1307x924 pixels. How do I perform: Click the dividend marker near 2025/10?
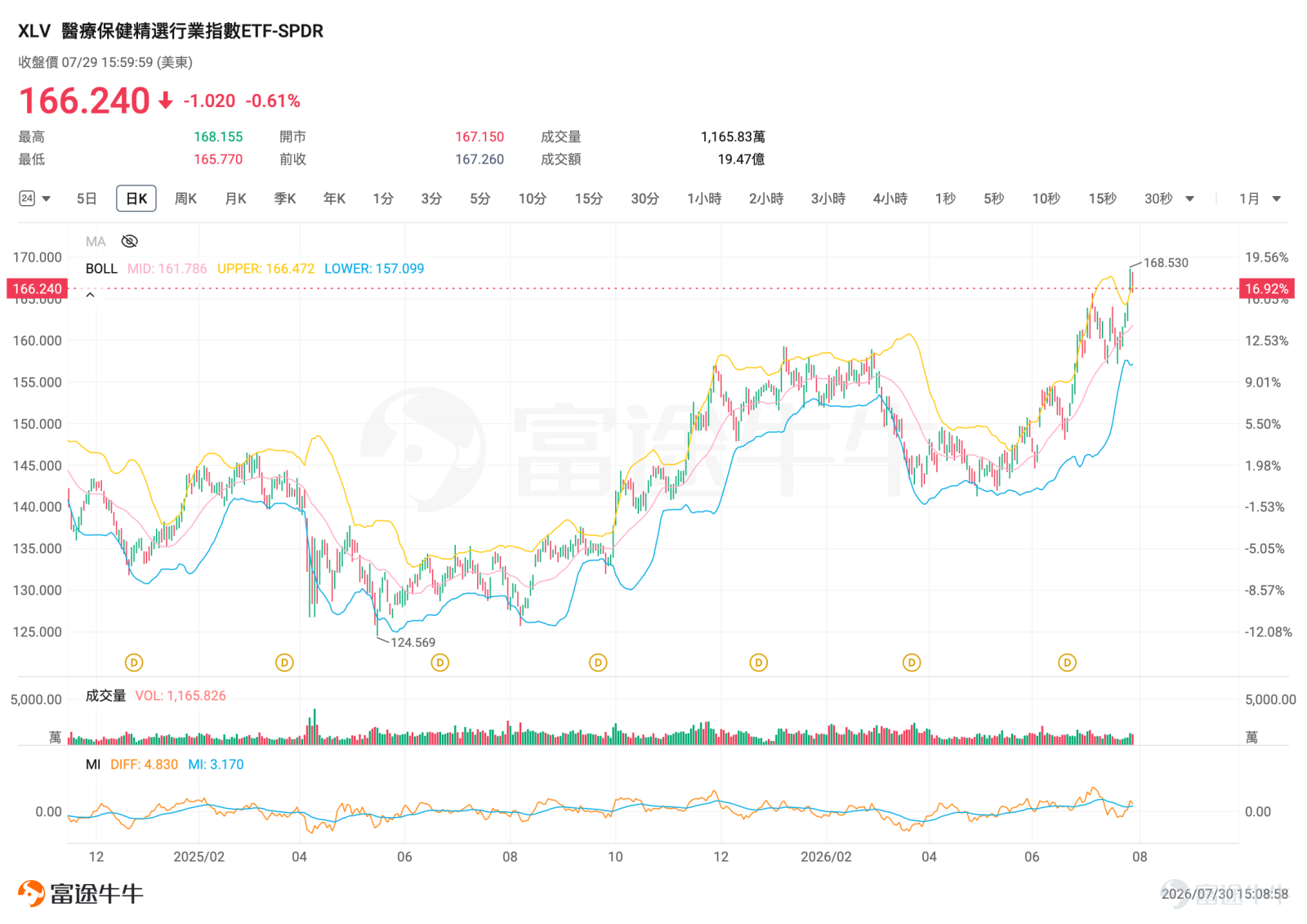click(598, 663)
